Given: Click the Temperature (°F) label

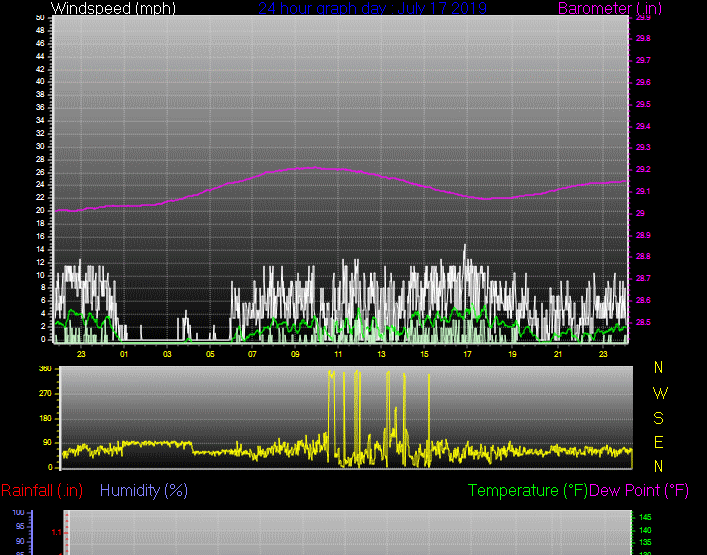Looking at the screenshot, I should pos(528,490).
